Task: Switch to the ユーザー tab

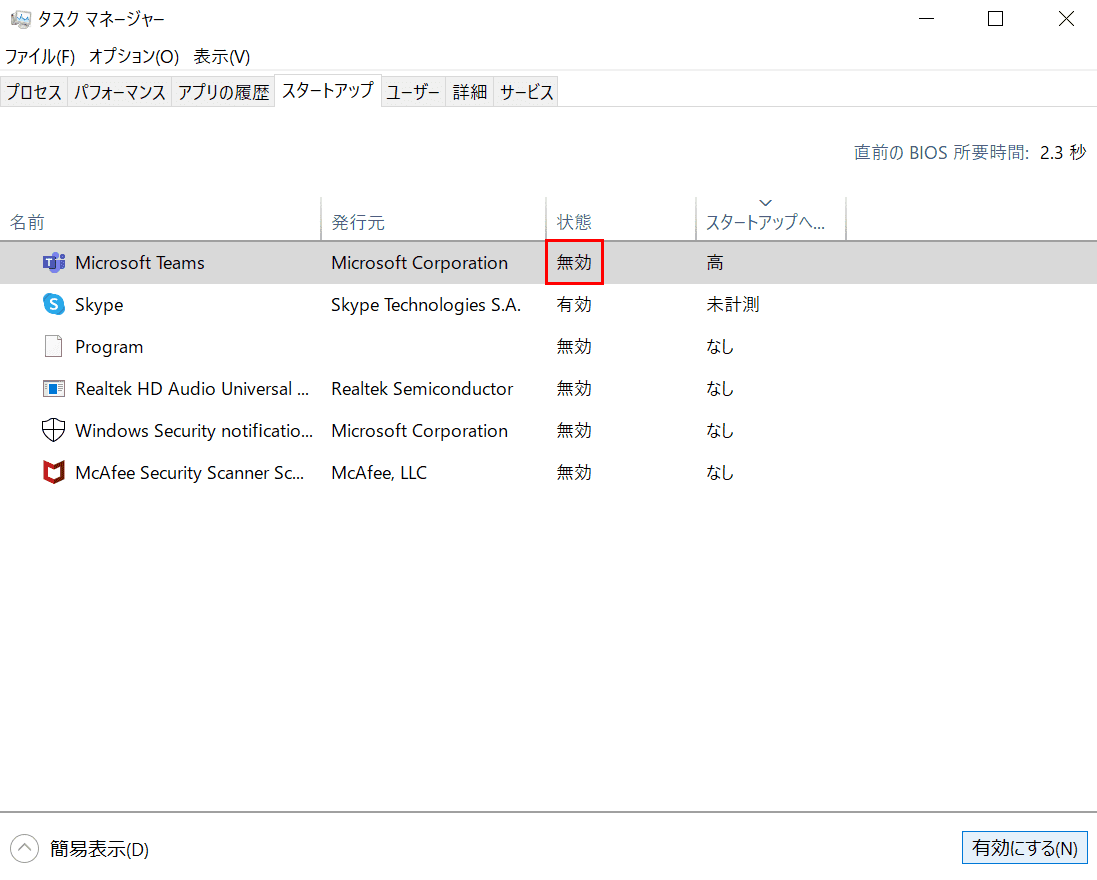Action: pyautogui.click(x=413, y=92)
